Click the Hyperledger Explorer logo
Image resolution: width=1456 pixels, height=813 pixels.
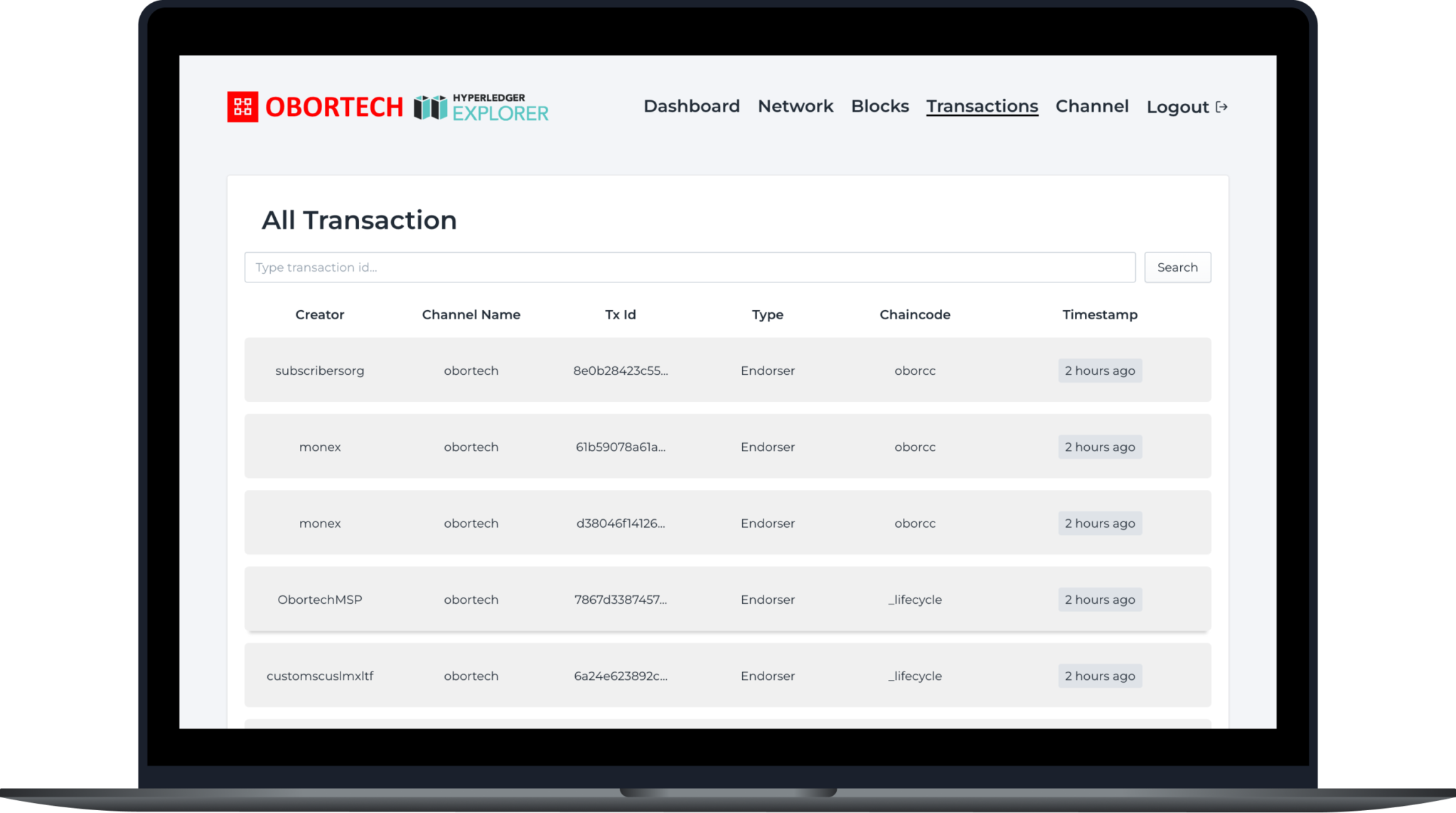[x=481, y=107]
